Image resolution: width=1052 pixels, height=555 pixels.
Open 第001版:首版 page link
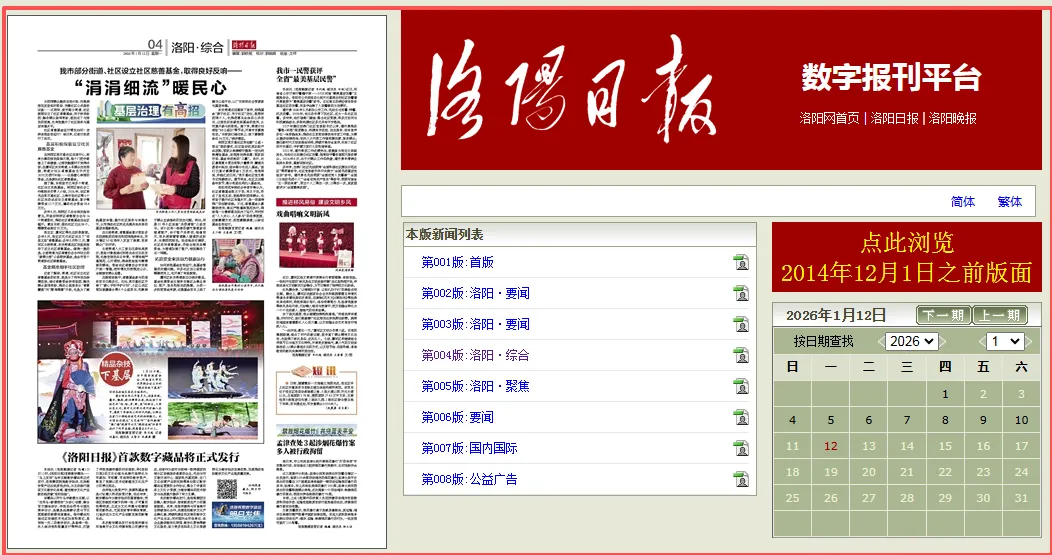(x=457, y=262)
